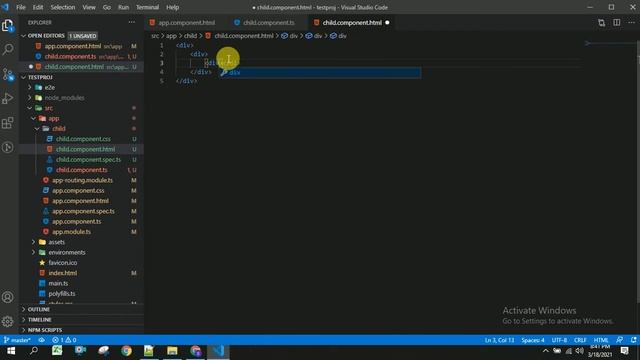Click the master branch indicator in status bar

tap(17, 340)
